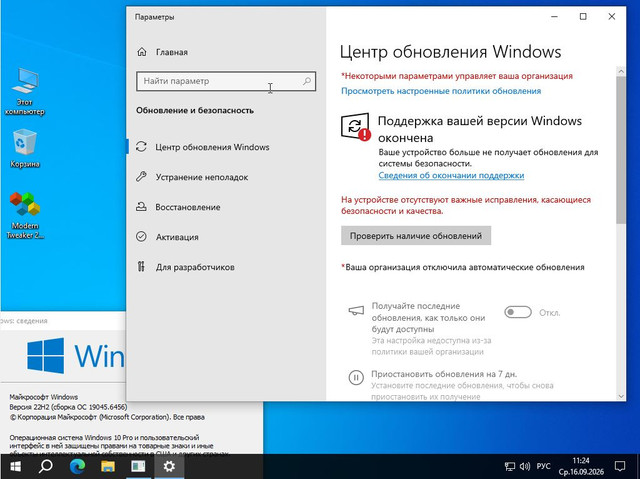This screenshot has height=479, width=640.
Task: Click Приостановить обновления на 7 дн.
Action: click(x=444, y=374)
